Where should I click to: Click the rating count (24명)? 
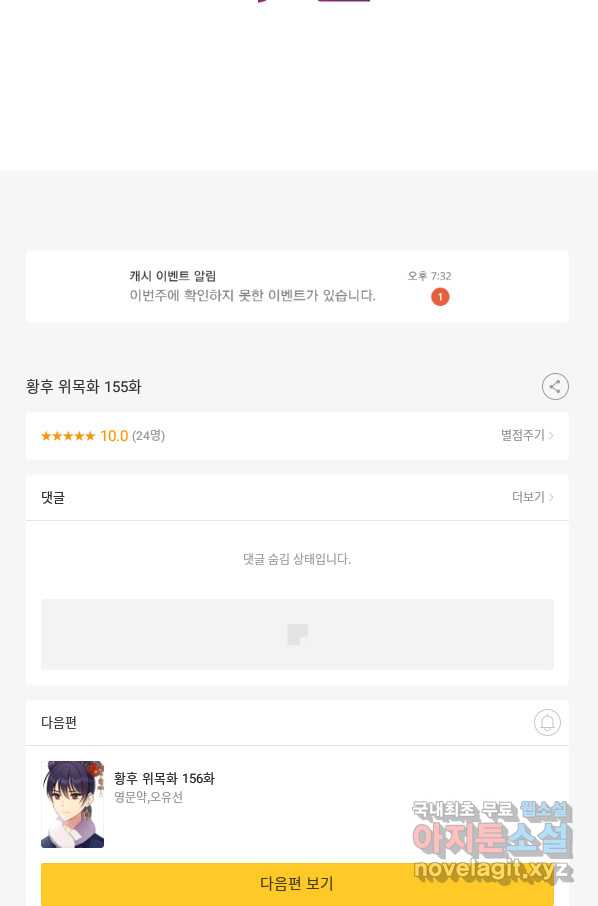click(148, 436)
